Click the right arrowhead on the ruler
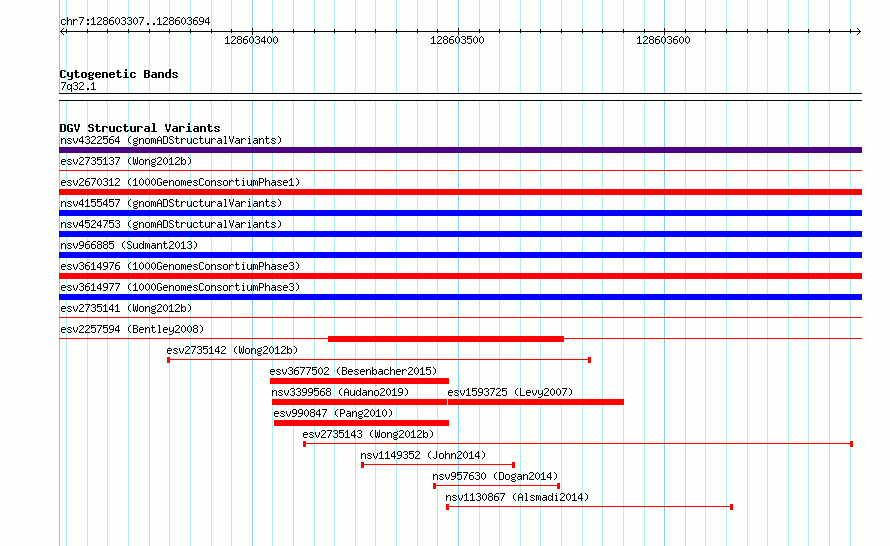Image resolution: width=890 pixels, height=546 pixels. coord(858,31)
